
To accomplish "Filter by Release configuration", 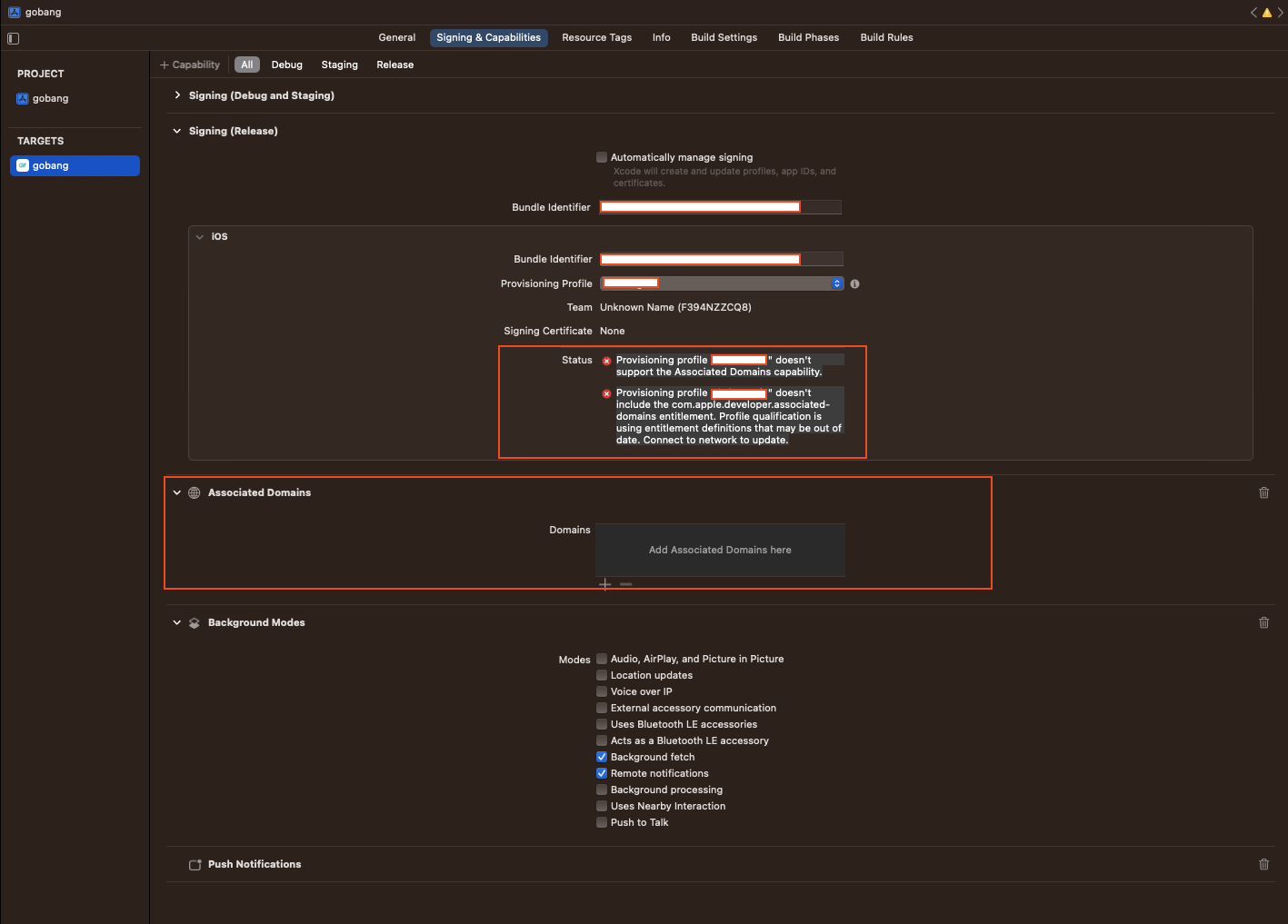I will tap(395, 65).
